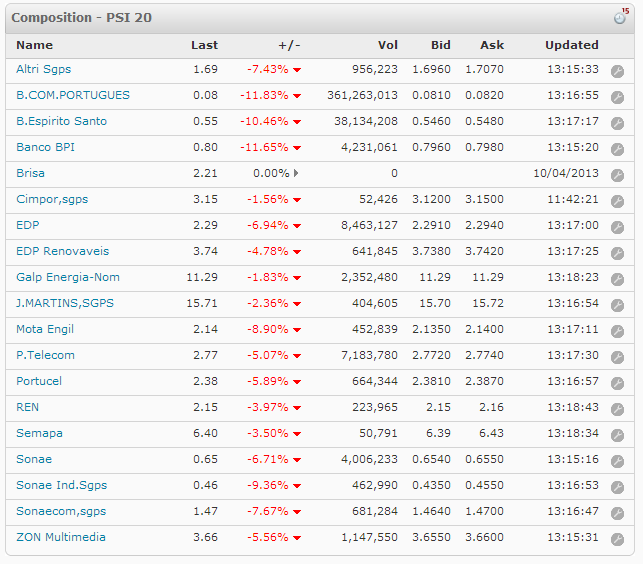643x564 pixels.
Task: Open the wrench icon for Cimpor,sgps
Action: pyautogui.click(x=617, y=201)
